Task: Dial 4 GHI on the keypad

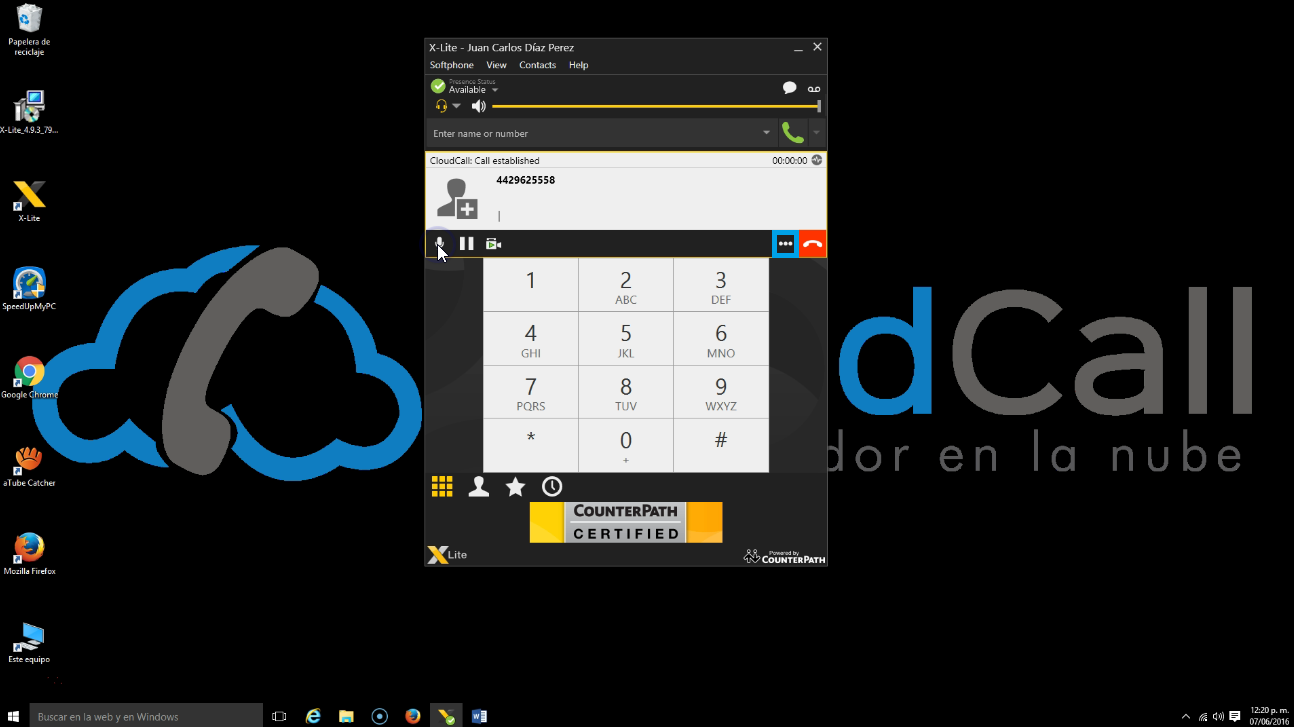Action: pyautogui.click(x=531, y=338)
